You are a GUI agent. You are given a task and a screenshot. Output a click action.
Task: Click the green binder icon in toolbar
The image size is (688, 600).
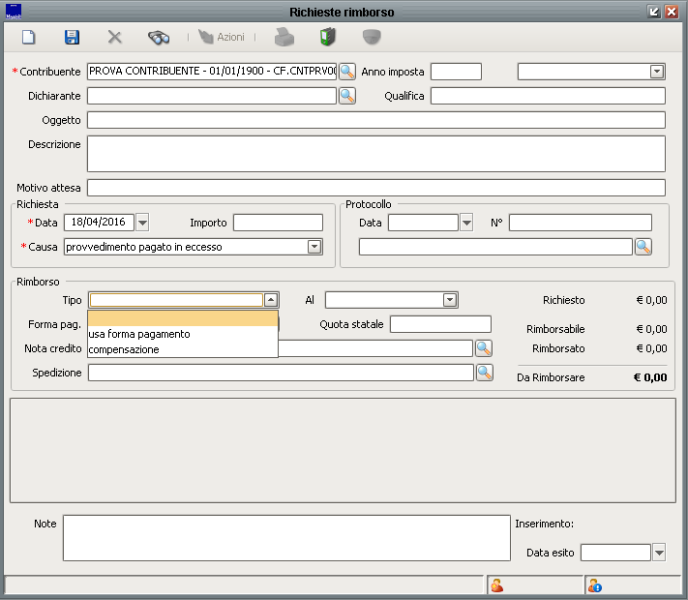click(x=328, y=37)
